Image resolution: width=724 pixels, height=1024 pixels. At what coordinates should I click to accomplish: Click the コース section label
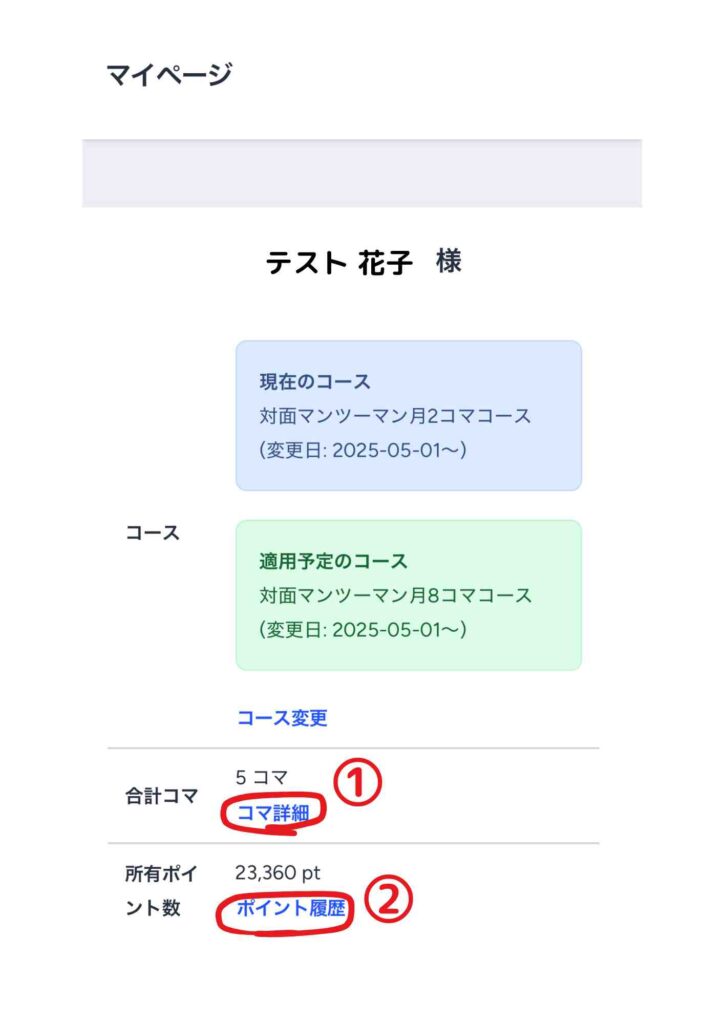(152, 532)
